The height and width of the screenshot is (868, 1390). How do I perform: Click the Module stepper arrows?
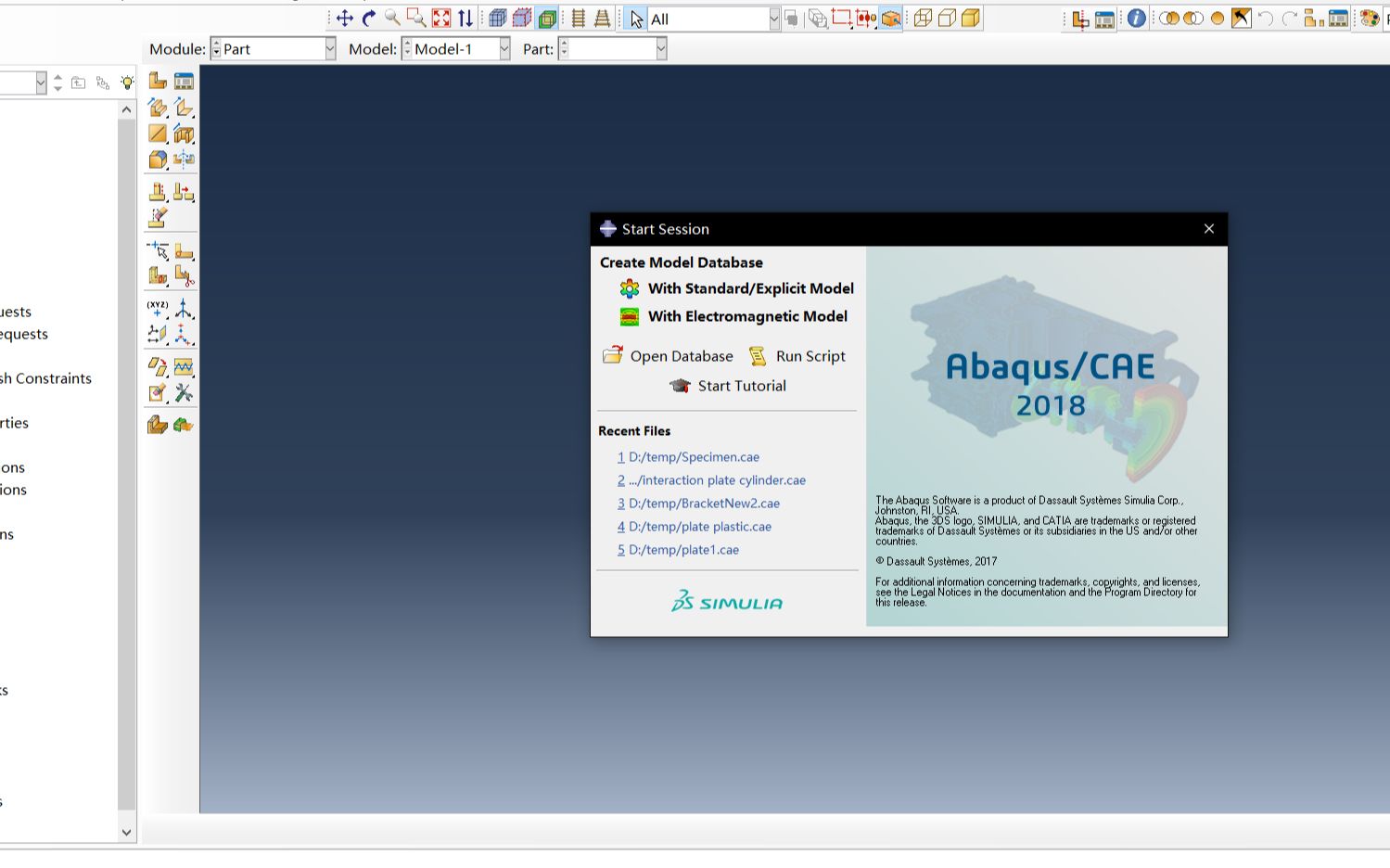point(216,49)
